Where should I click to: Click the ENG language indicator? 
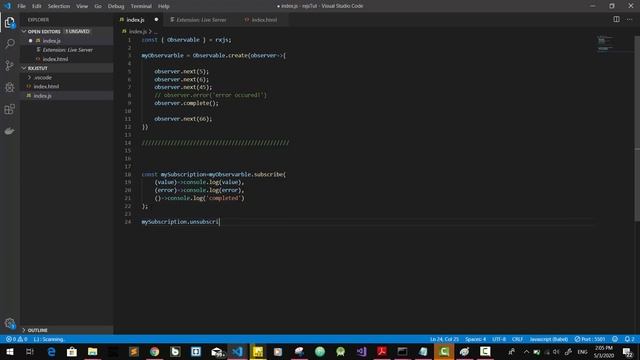pyautogui.click(x=582, y=352)
